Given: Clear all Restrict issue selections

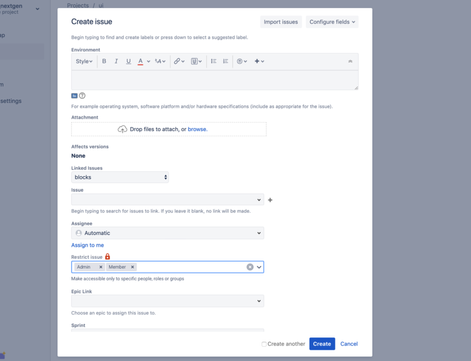Looking at the screenshot, I should pos(250,267).
